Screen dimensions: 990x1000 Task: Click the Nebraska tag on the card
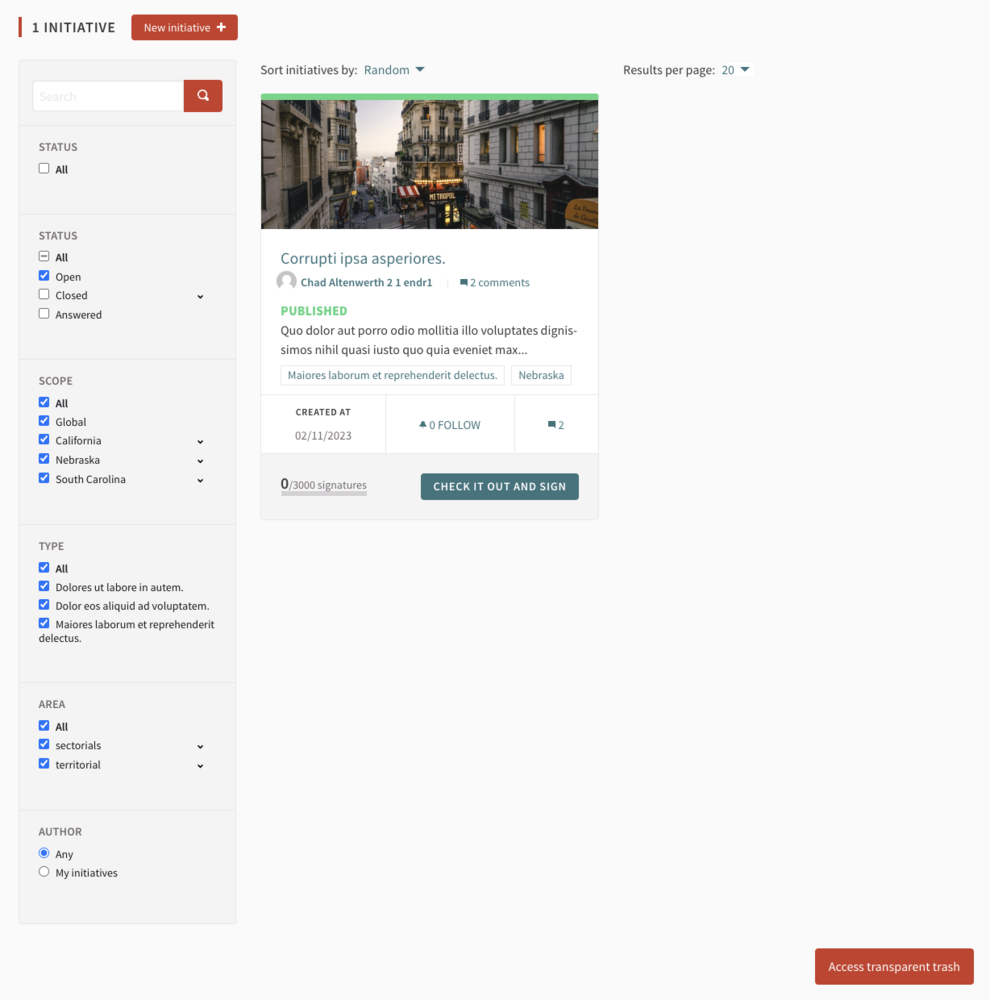(541, 375)
